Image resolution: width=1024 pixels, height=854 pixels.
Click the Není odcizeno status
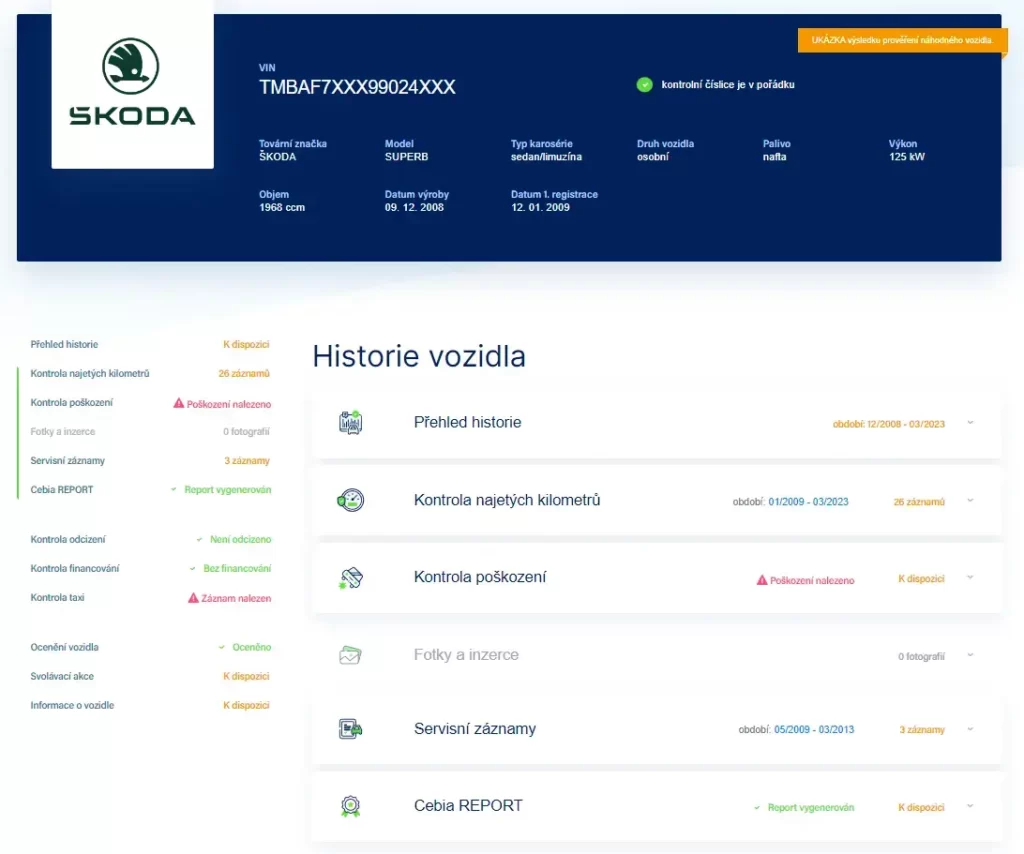pos(240,539)
